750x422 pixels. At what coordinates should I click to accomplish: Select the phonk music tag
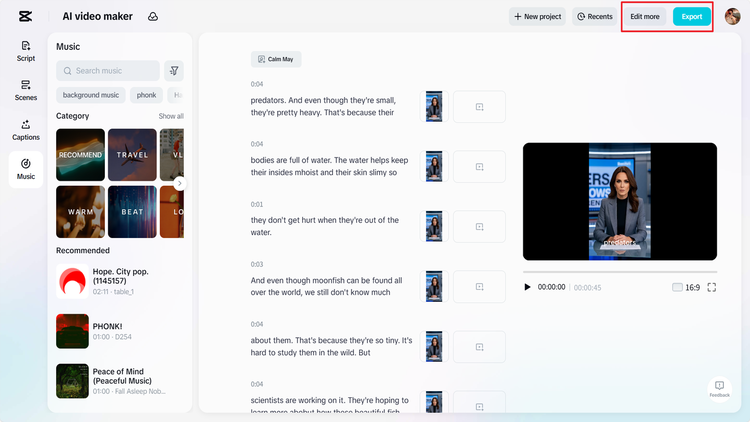147,95
